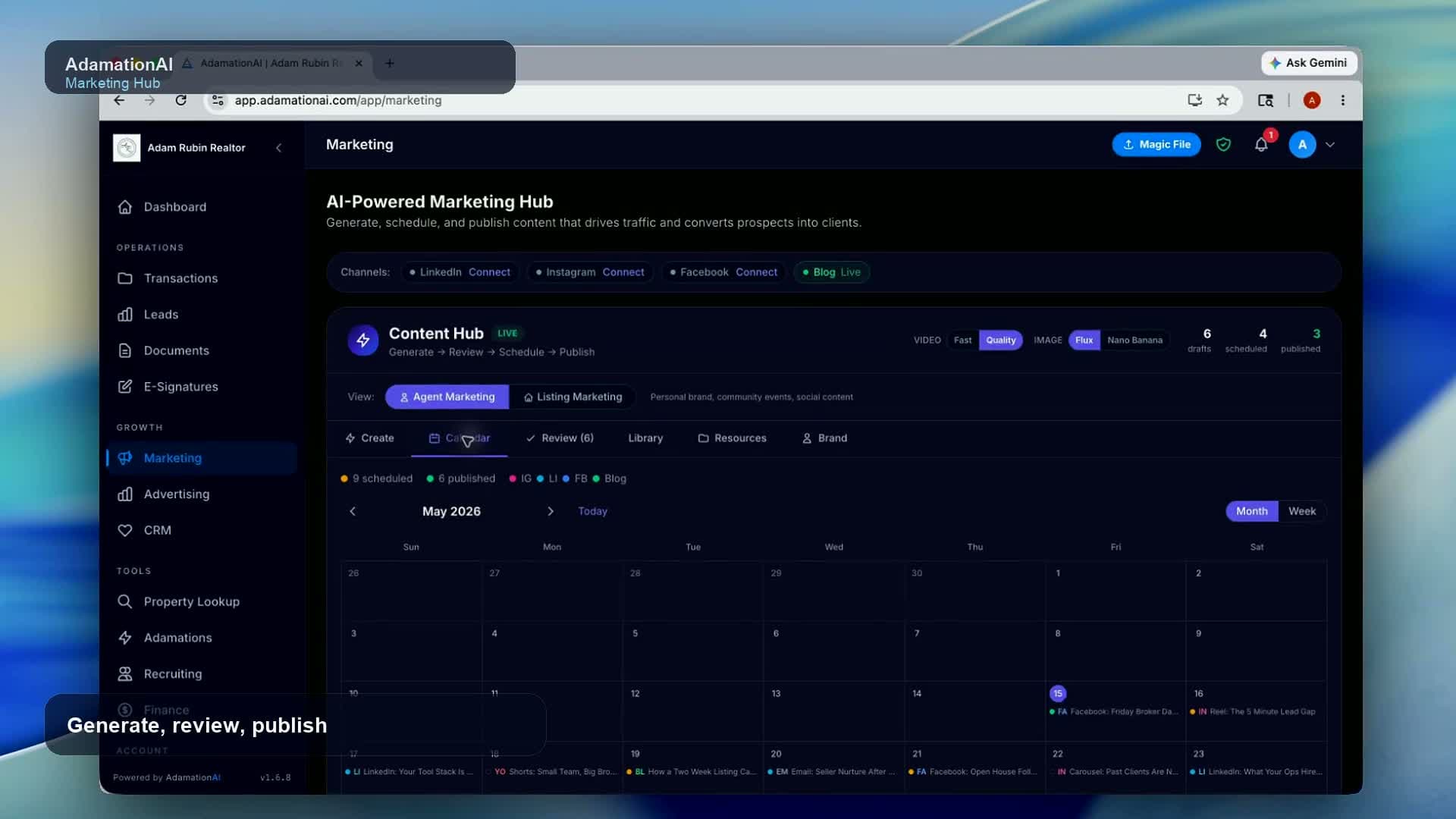Switch calendar to Month view
This screenshot has width=1456, height=819.
(1251, 512)
